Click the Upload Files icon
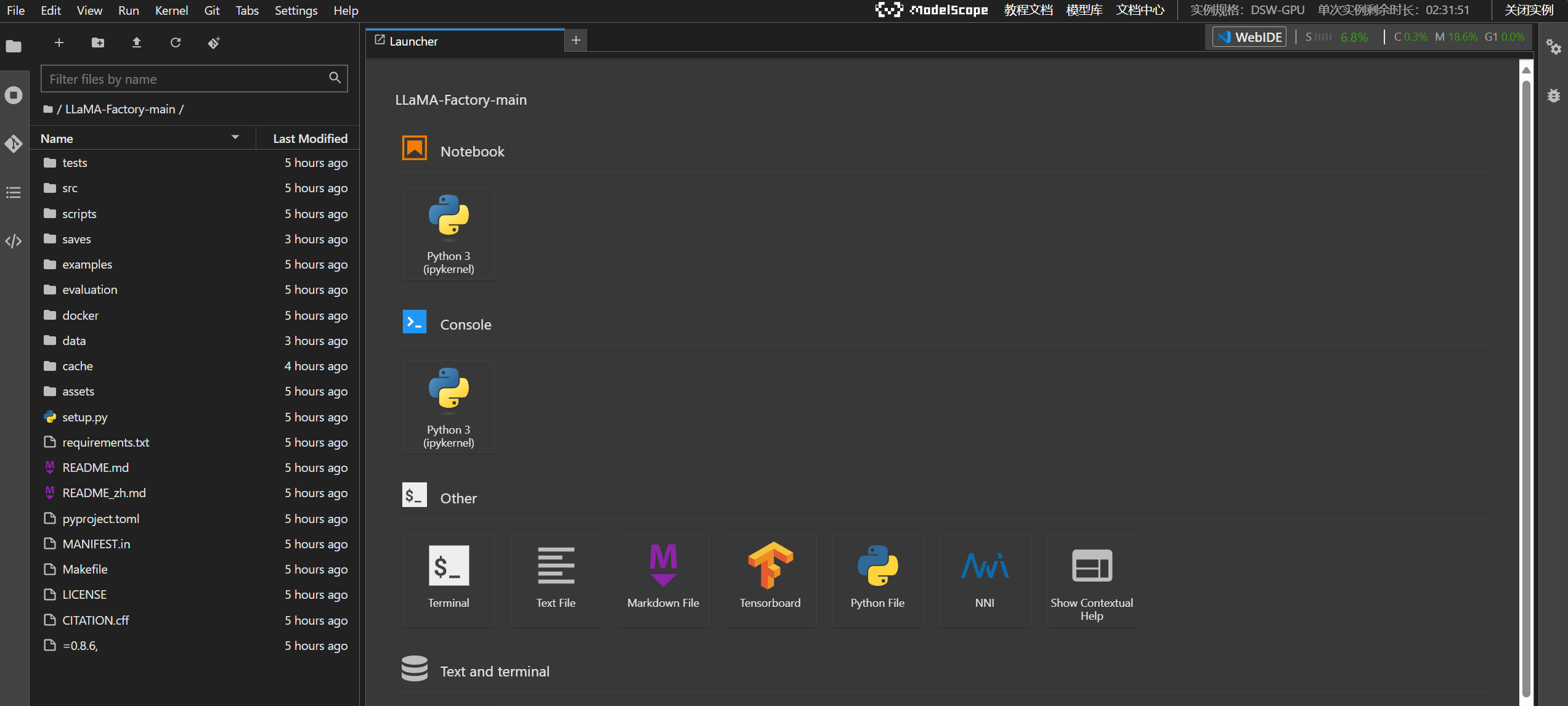The width and height of the screenshot is (1568, 706). point(137,43)
